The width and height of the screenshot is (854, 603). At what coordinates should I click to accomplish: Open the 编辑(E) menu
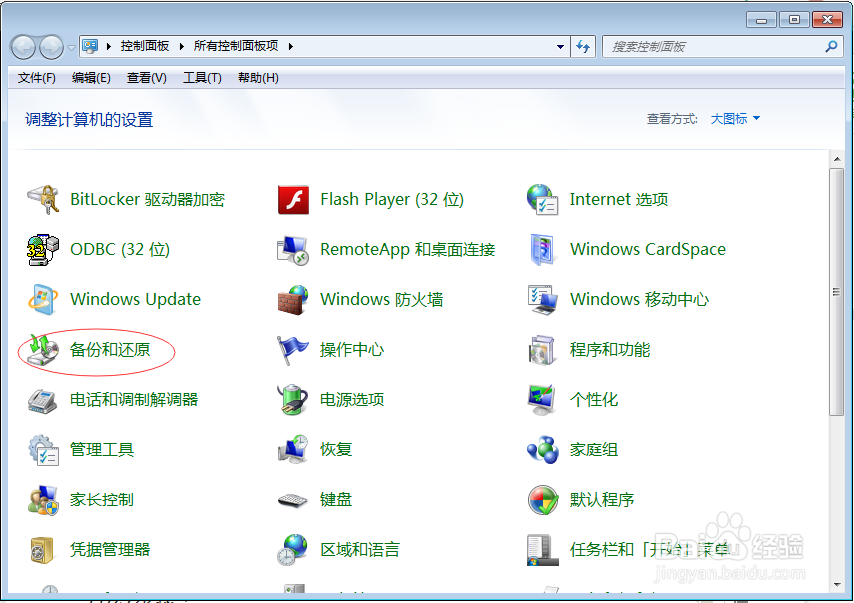click(x=92, y=78)
